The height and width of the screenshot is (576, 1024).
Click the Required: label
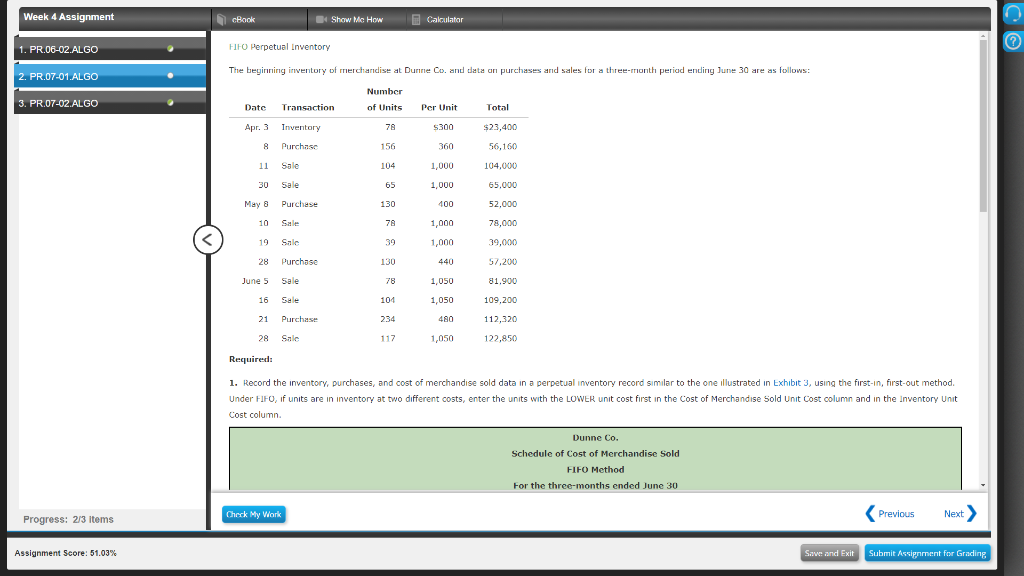(x=251, y=359)
